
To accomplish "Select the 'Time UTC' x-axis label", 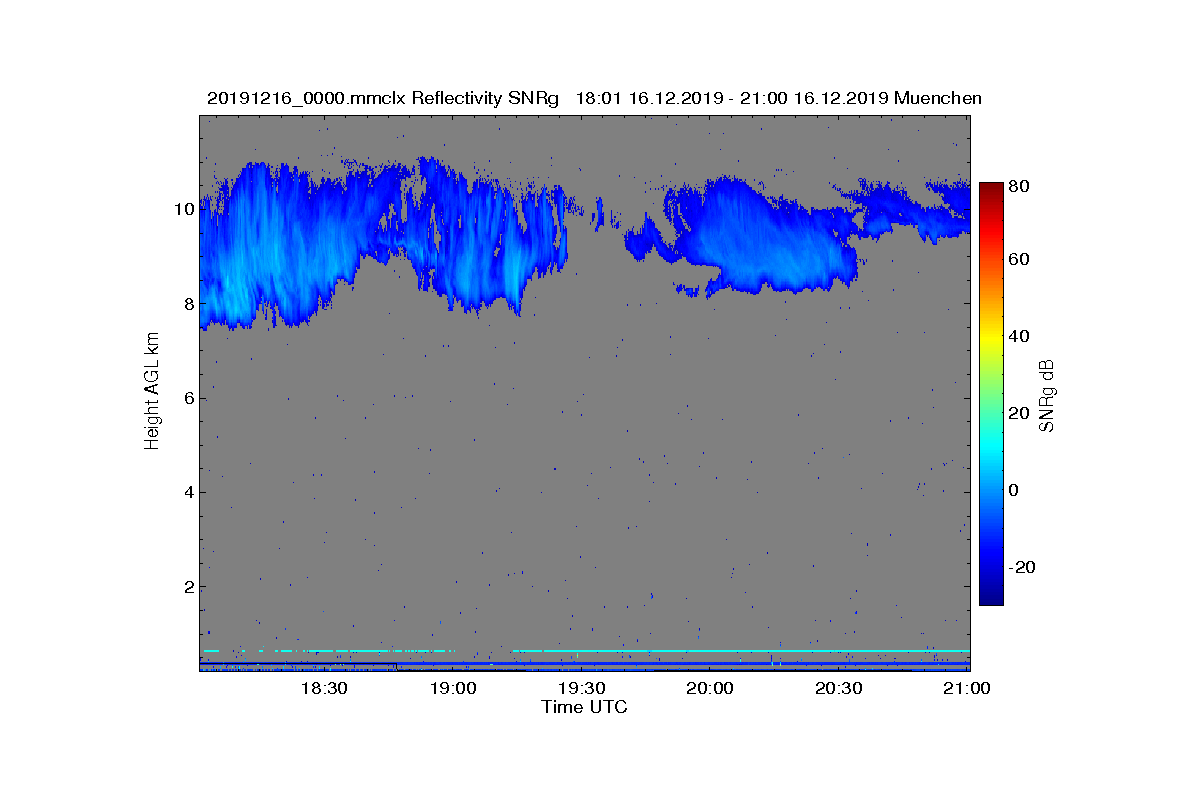I will pyautogui.click(x=584, y=707).
